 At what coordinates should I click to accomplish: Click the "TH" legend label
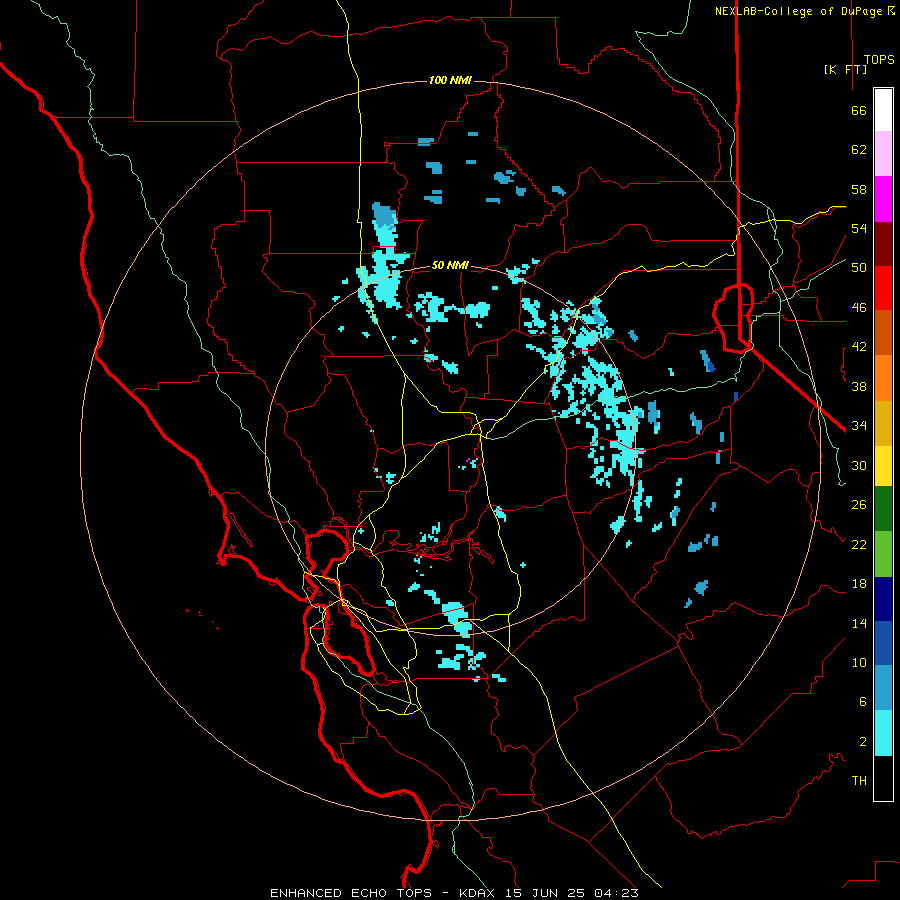tap(859, 781)
